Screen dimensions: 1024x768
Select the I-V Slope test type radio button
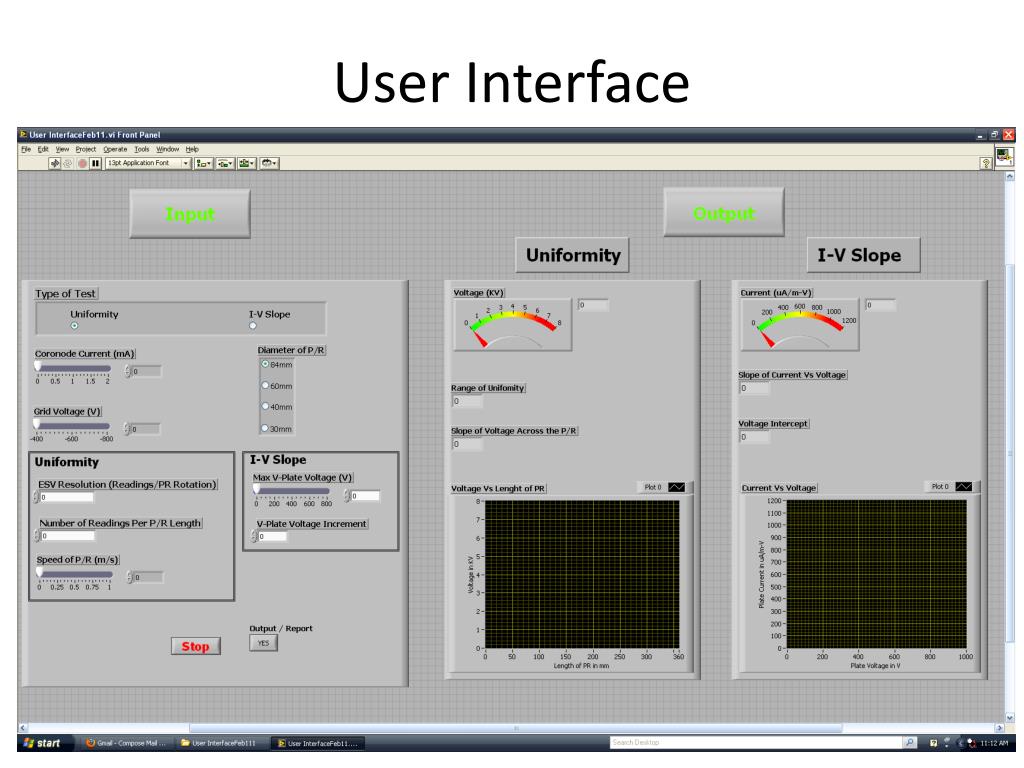(253, 326)
